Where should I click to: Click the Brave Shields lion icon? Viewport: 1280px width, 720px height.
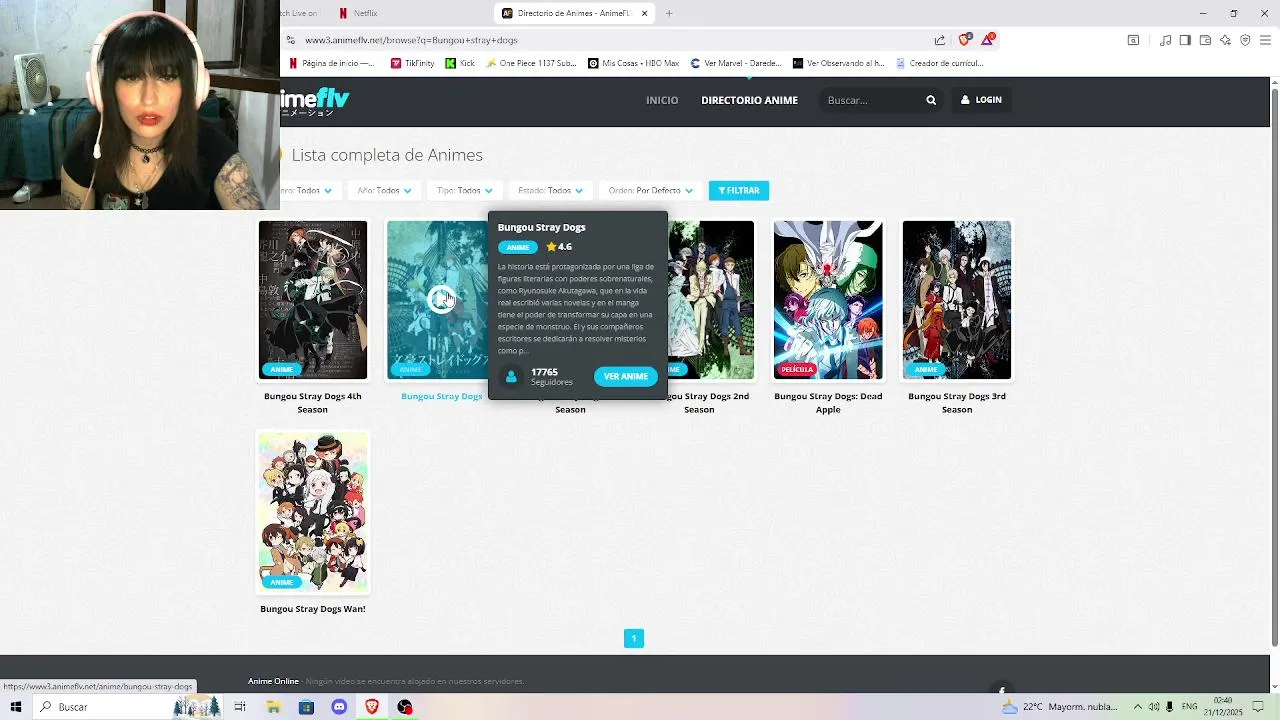[964, 40]
